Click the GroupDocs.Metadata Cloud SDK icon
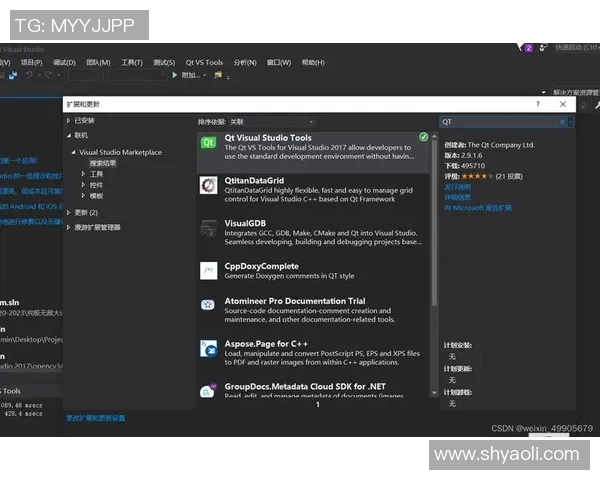 click(208, 390)
